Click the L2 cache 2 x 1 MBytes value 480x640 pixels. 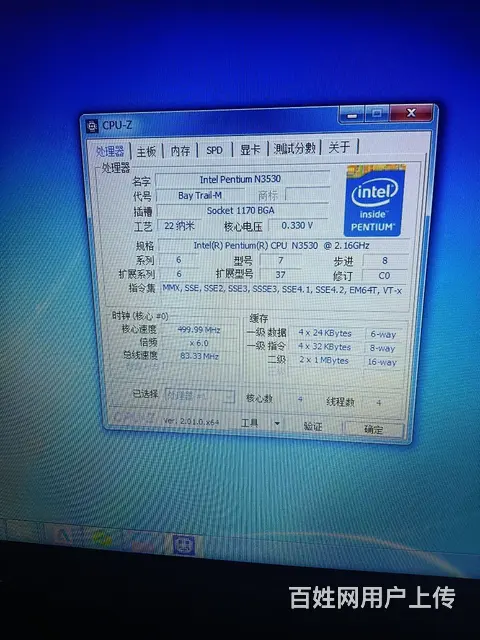tap(325, 361)
